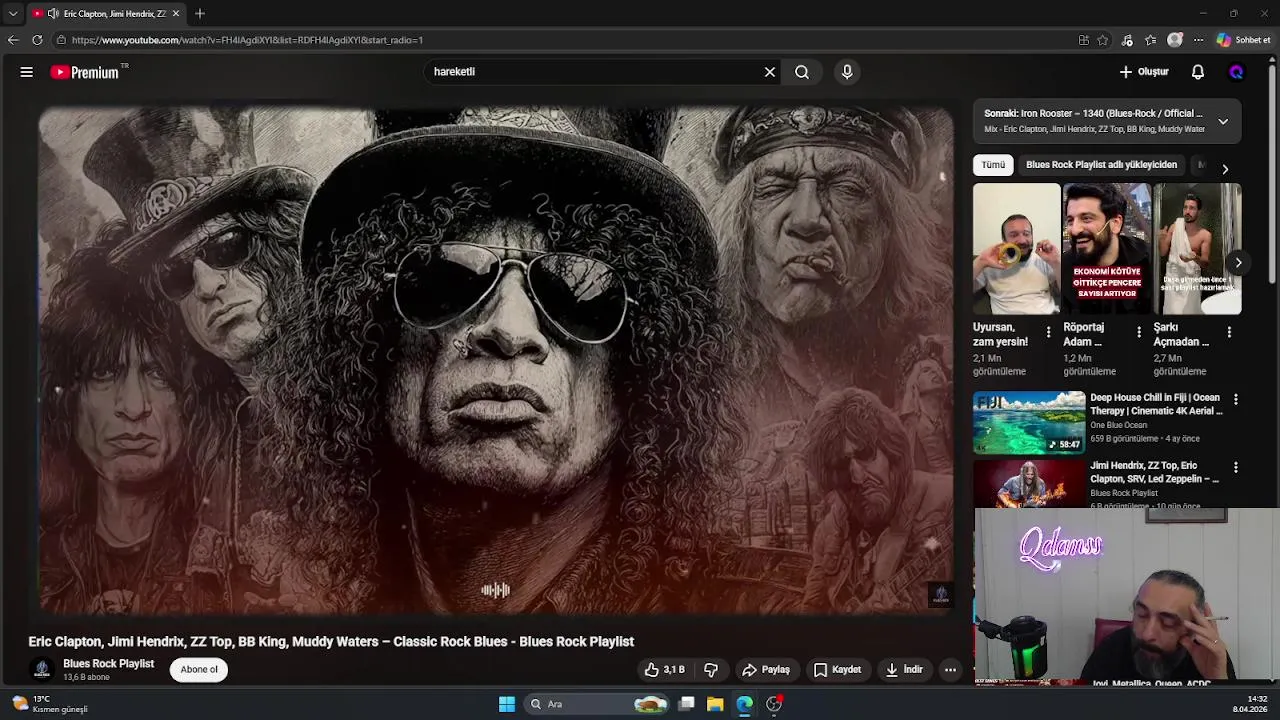
Task: Open the media control music icon
Action: point(1127,40)
